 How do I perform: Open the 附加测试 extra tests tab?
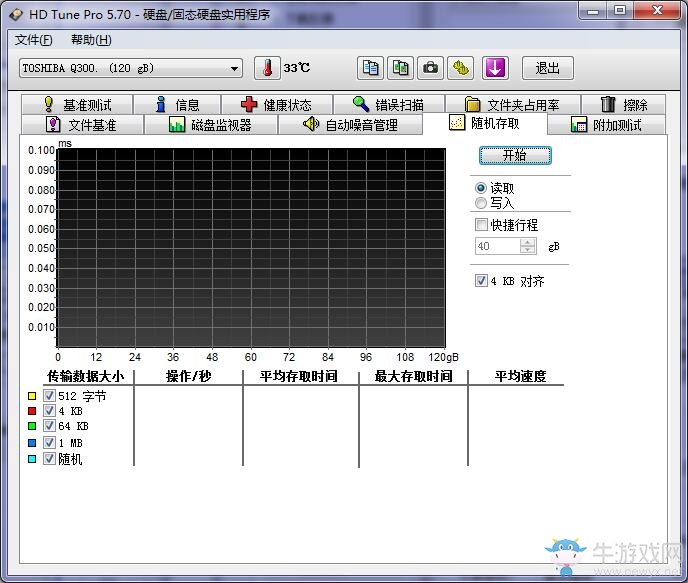tap(607, 125)
